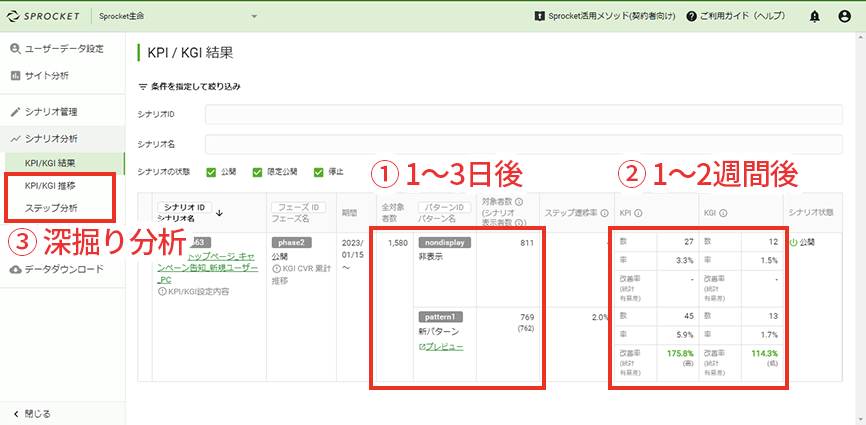The height and width of the screenshot is (425, 866).
Task: Click the サイト分析 chart icon
Action: [x=15, y=75]
